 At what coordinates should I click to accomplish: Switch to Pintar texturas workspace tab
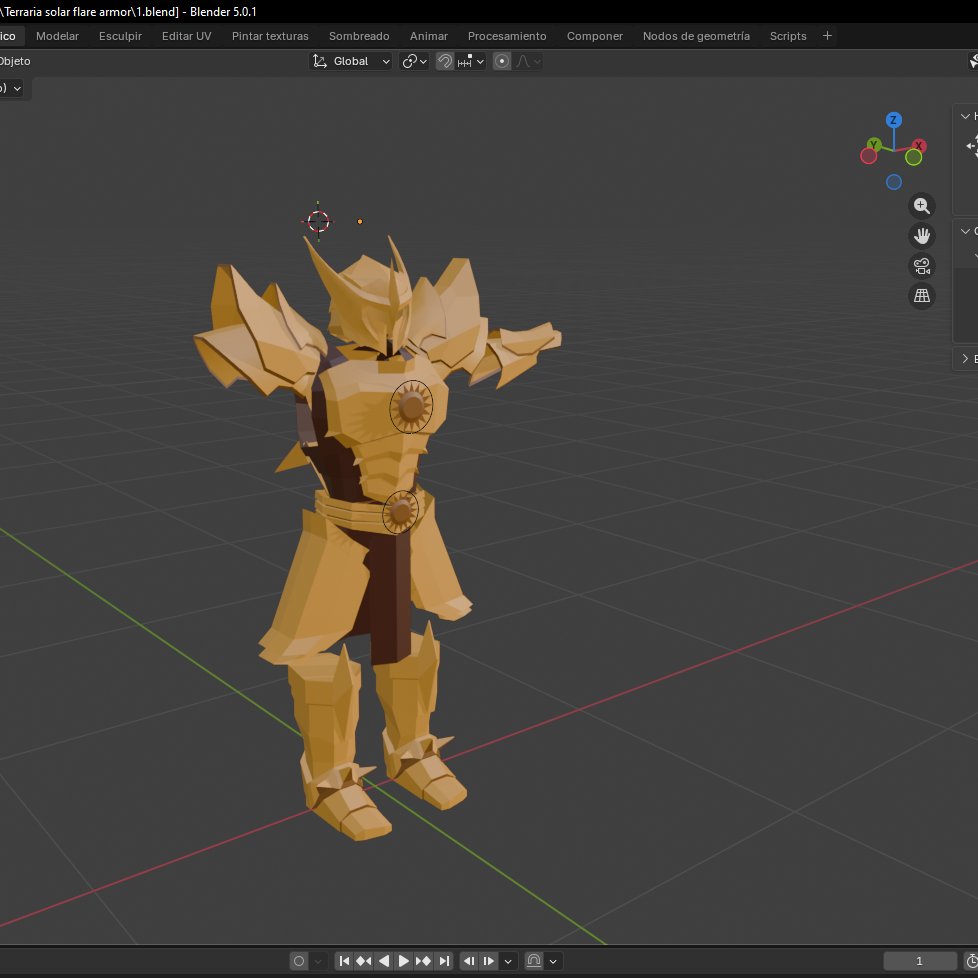pyautogui.click(x=270, y=36)
